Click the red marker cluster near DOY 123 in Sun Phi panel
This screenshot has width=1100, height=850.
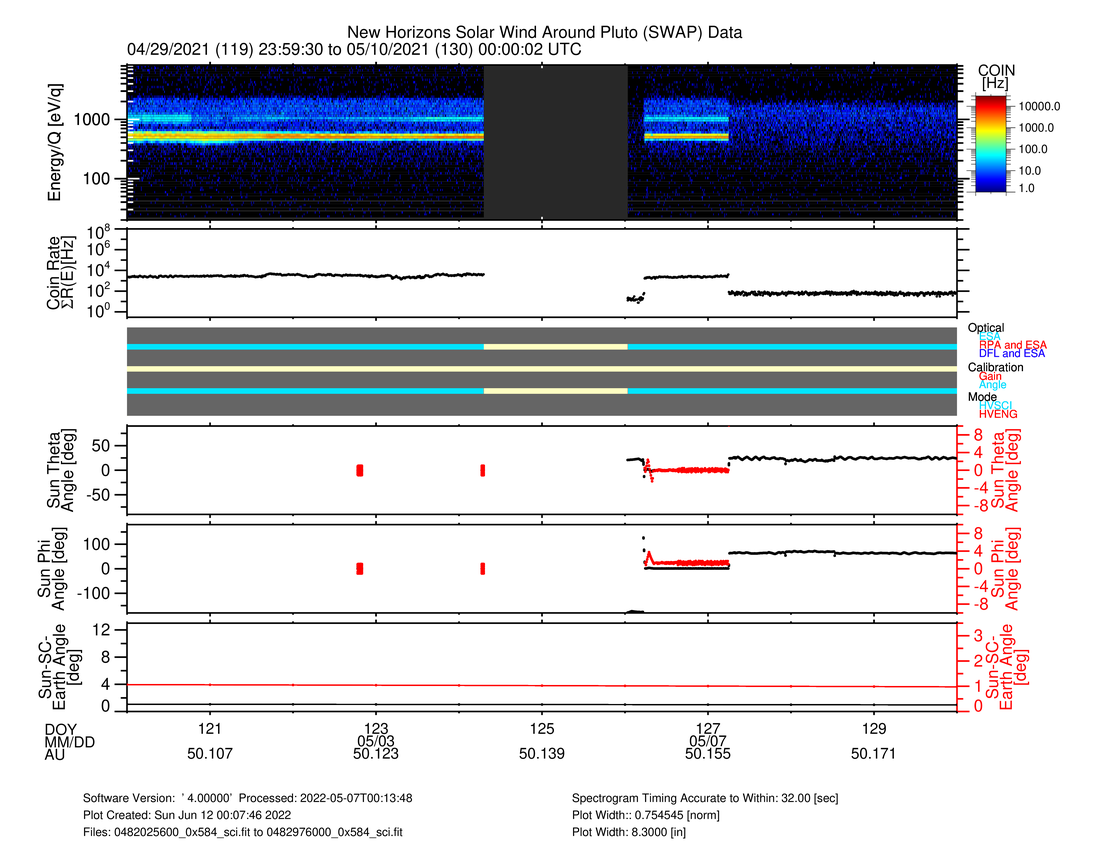pyautogui.click(x=360, y=568)
